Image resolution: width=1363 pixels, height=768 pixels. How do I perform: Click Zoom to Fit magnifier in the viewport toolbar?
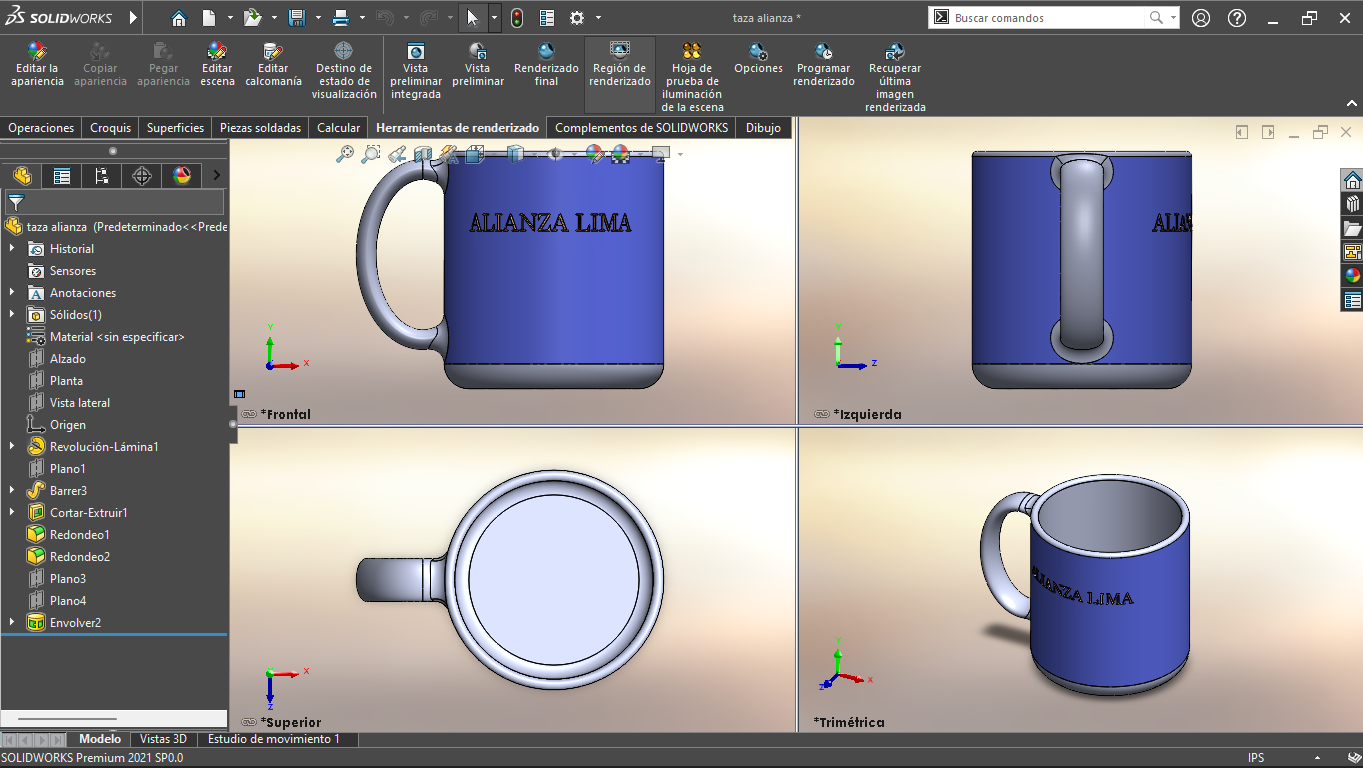pyautogui.click(x=345, y=153)
